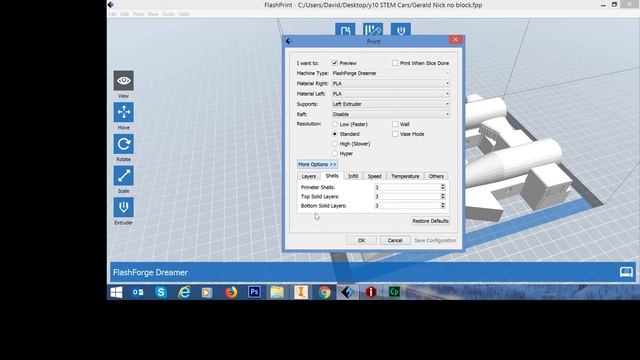The height and width of the screenshot is (360, 640).
Task: Activate the Move tool in left sidebar
Action: click(x=123, y=112)
